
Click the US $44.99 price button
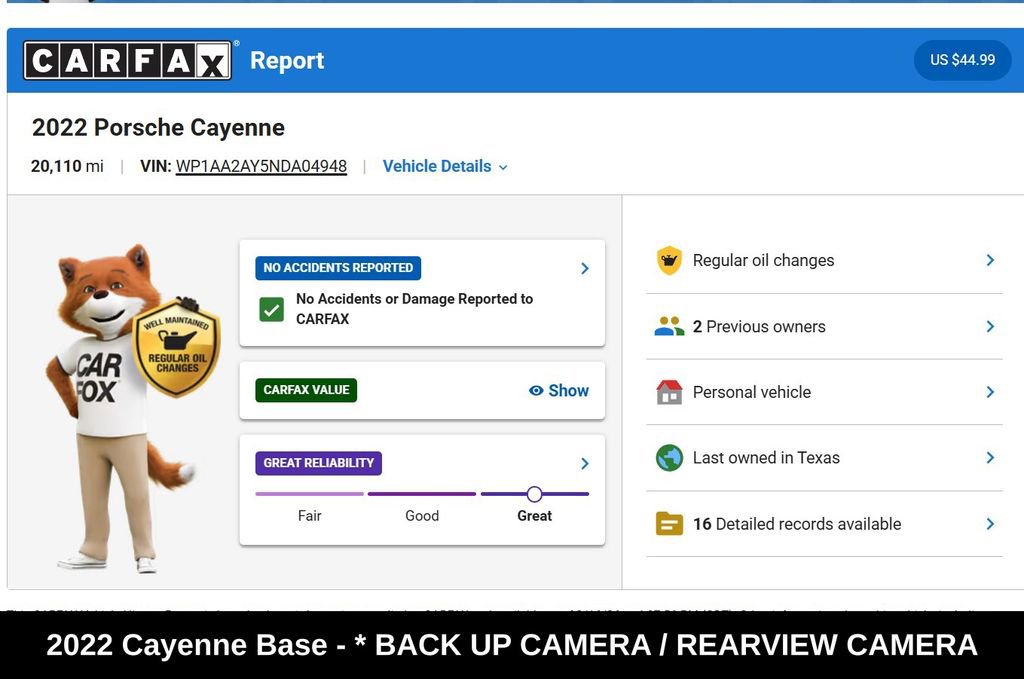coord(962,60)
